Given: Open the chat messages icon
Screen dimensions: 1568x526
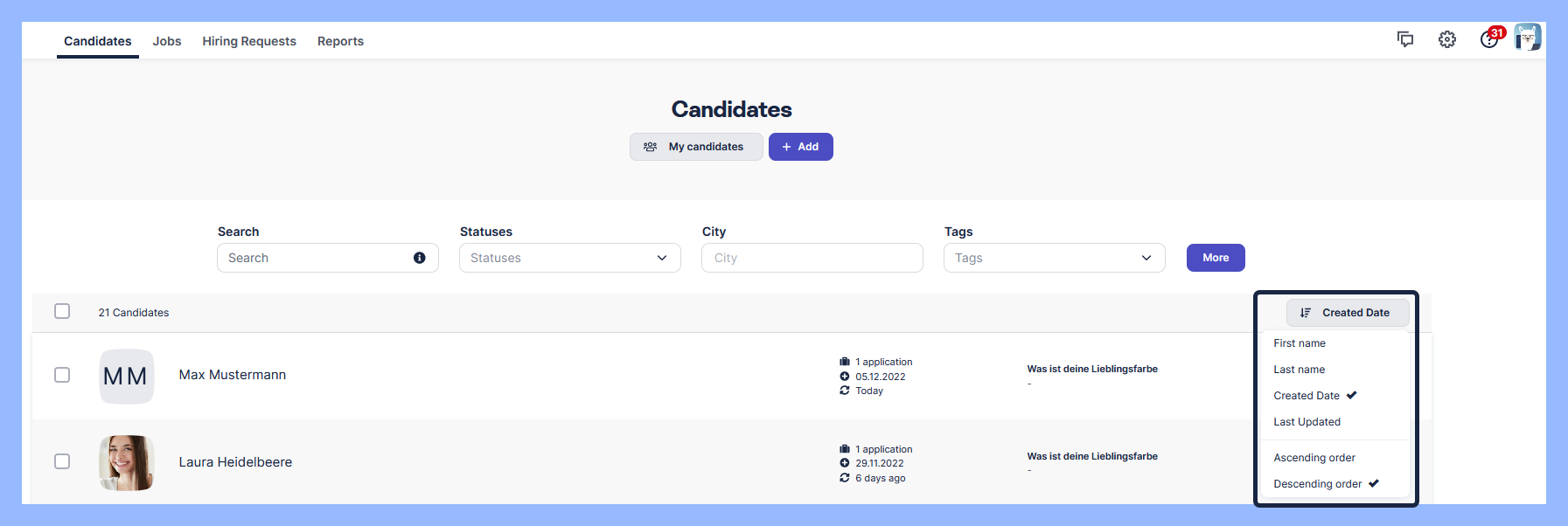Looking at the screenshot, I should click(1405, 39).
